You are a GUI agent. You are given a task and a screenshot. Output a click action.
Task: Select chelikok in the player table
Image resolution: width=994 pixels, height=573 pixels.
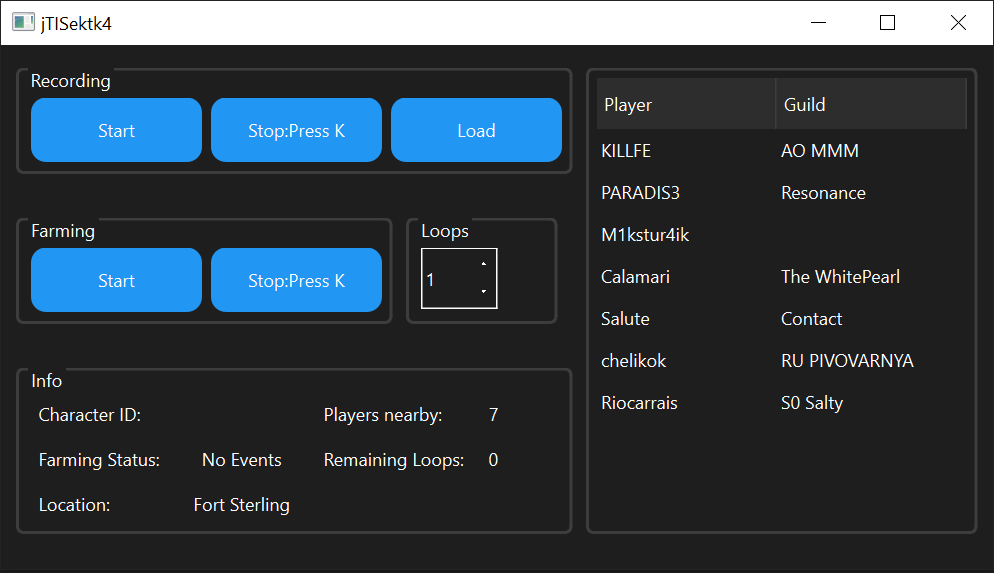[633, 361]
